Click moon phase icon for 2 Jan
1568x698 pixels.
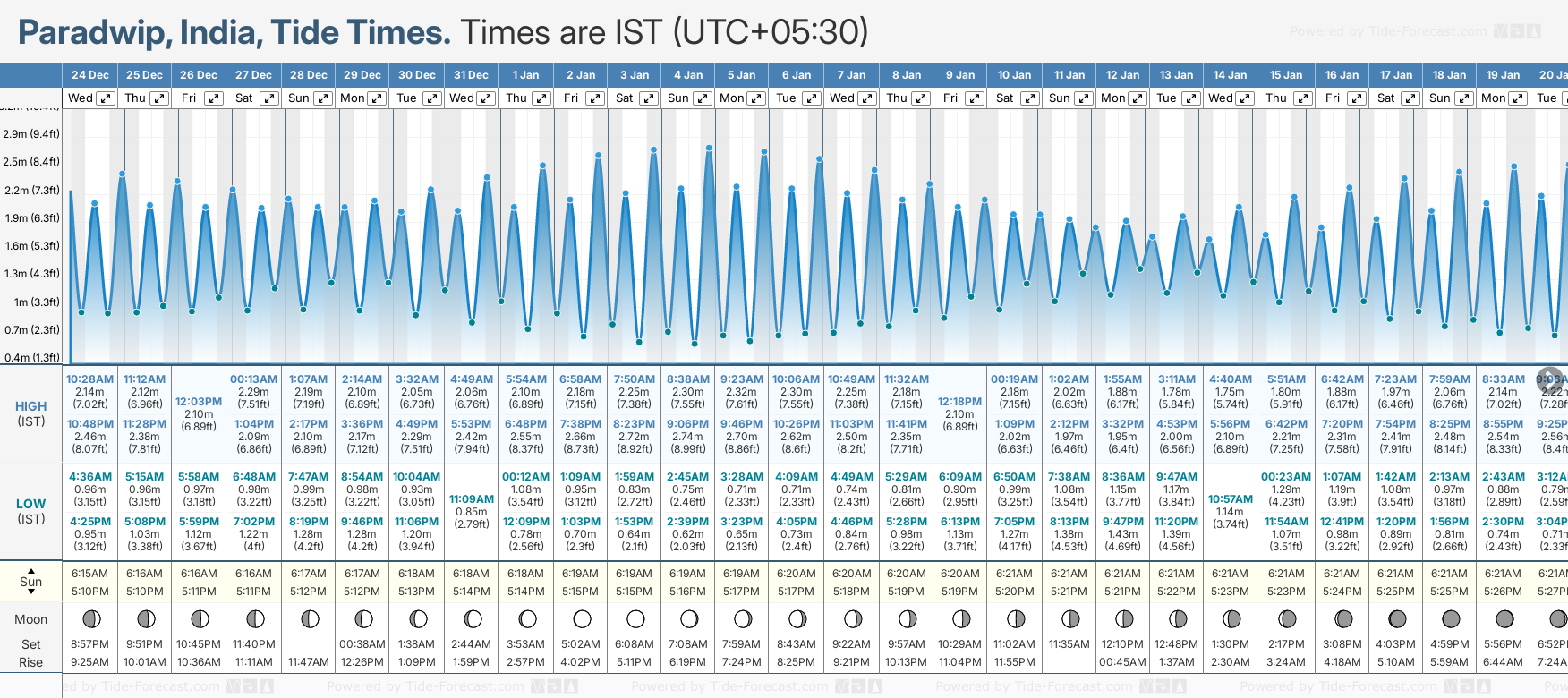tap(582, 618)
